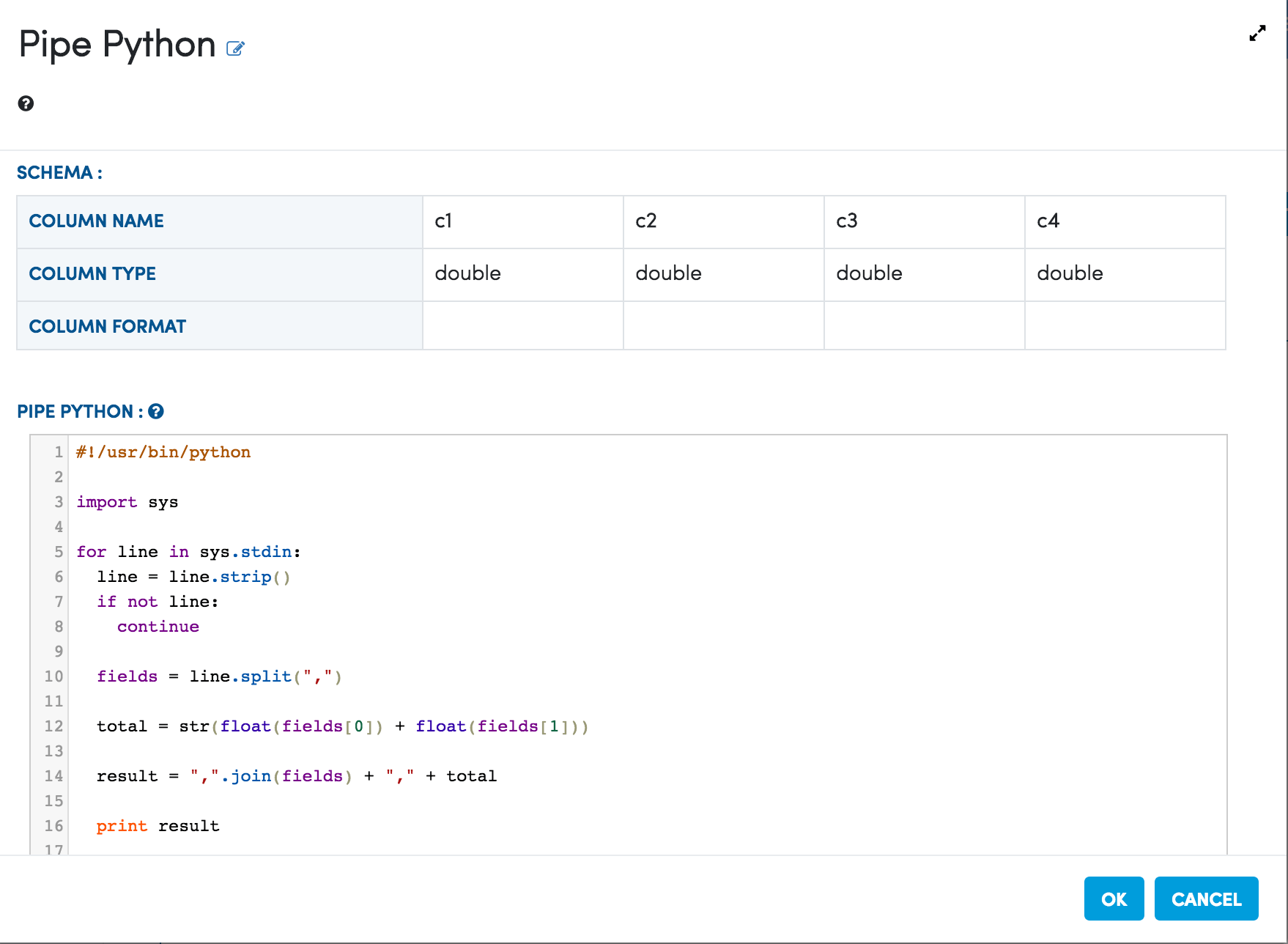1288x944 pixels.
Task: Click the empty column format cell for c1
Action: point(522,326)
